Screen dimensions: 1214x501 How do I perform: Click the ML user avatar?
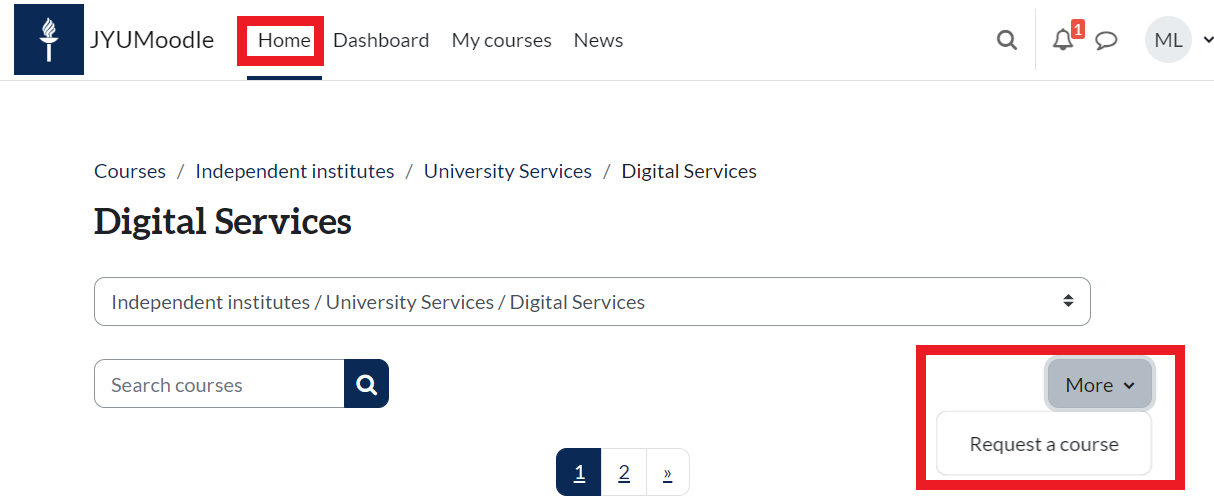coord(1167,41)
